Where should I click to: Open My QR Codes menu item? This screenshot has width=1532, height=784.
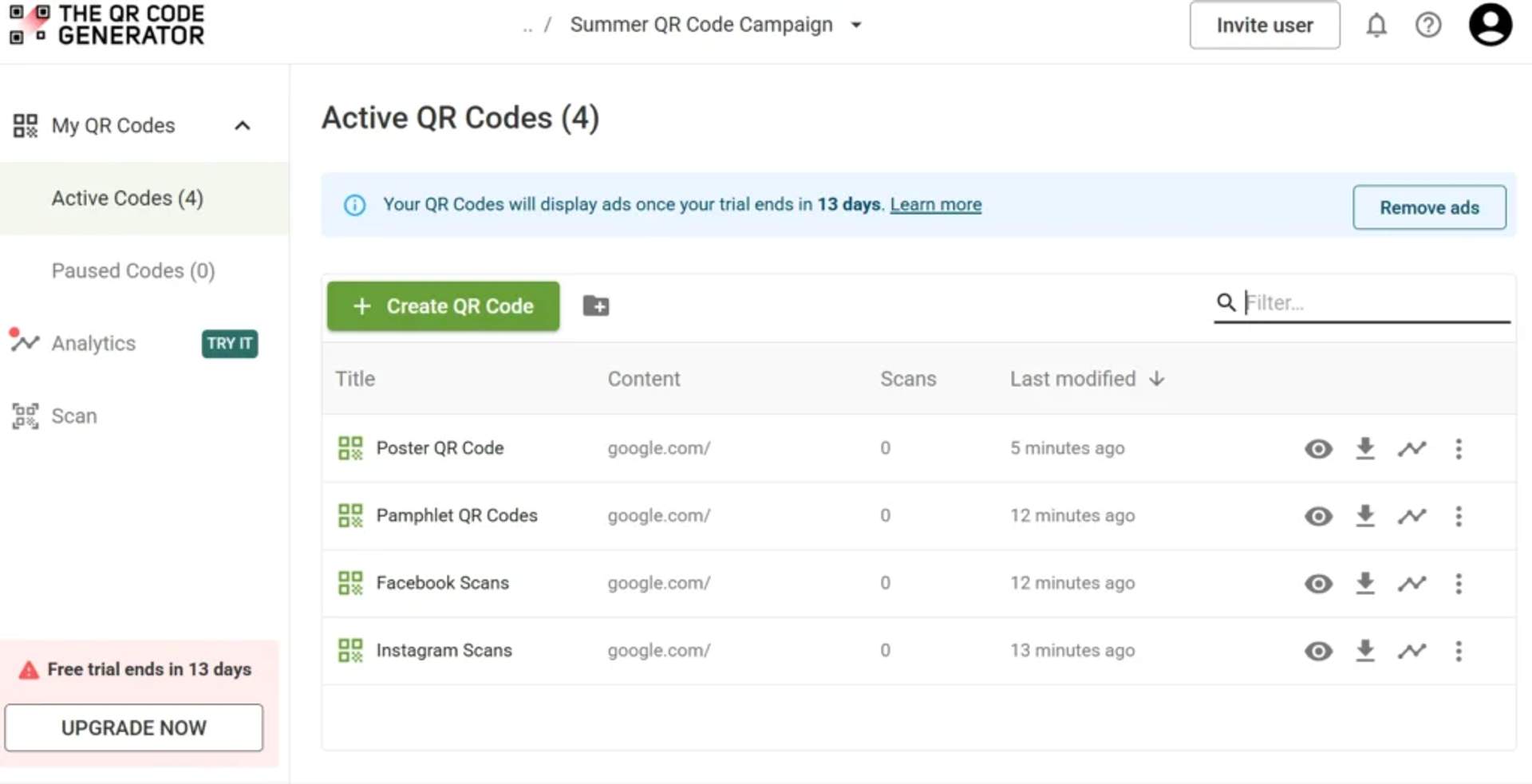click(x=113, y=125)
